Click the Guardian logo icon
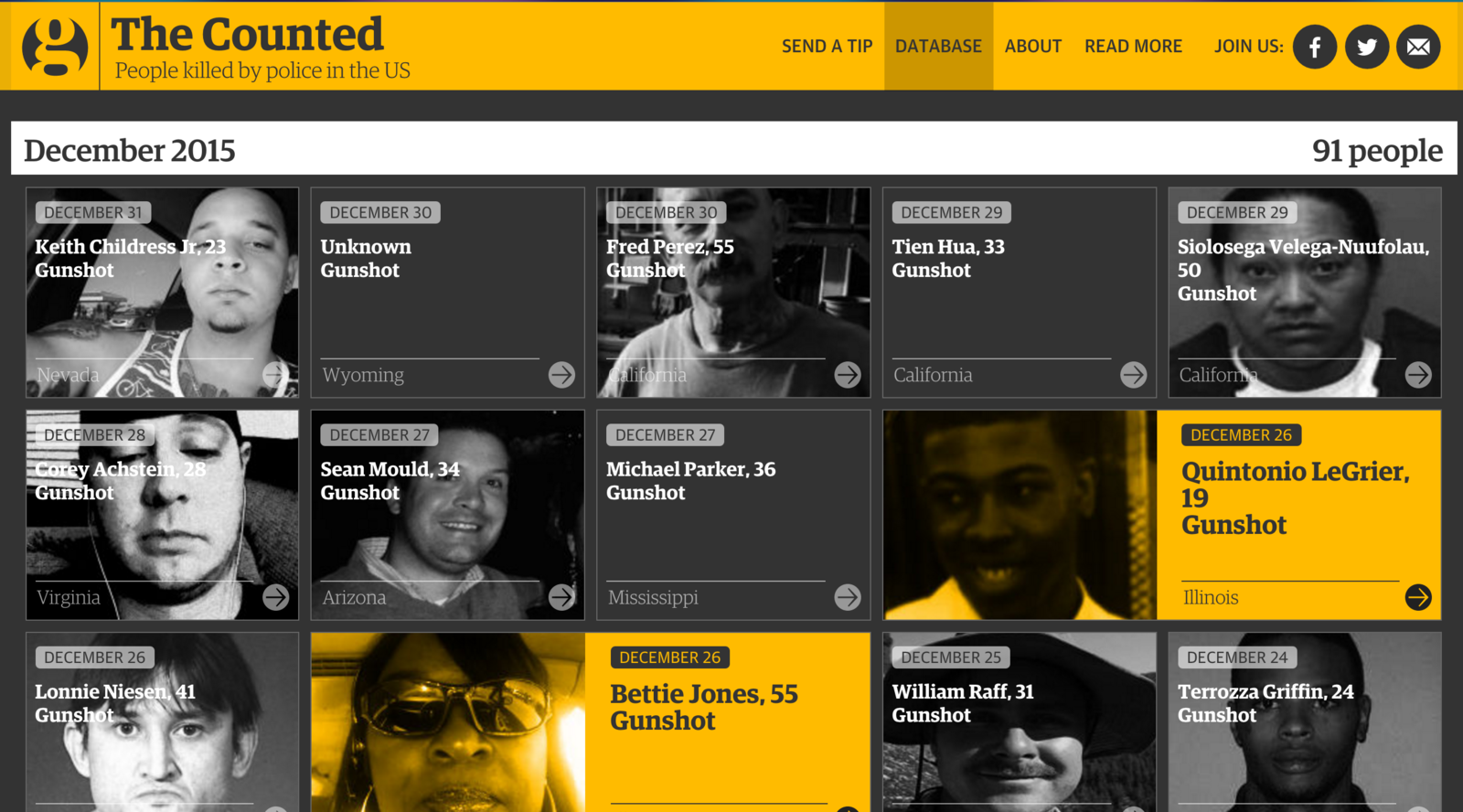Screen dimensions: 1463x812 pyautogui.click(x=55, y=46)
